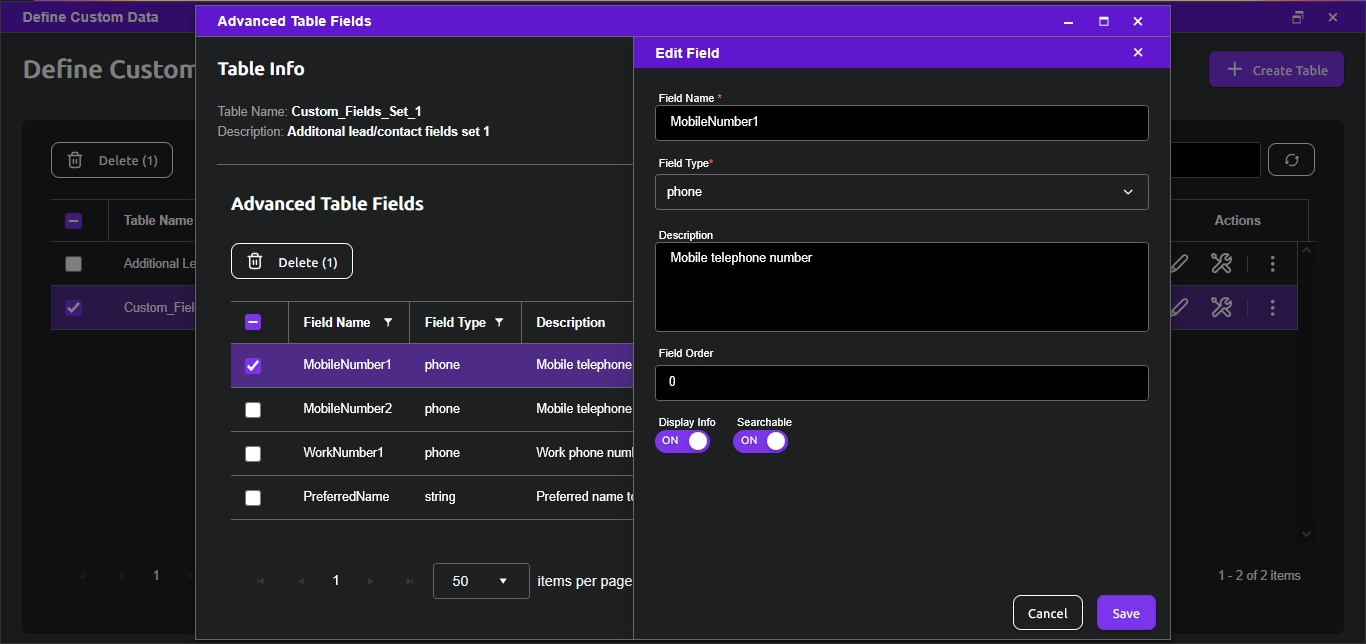
Task: Select the PreferredName field name cell
Action: 346,497
